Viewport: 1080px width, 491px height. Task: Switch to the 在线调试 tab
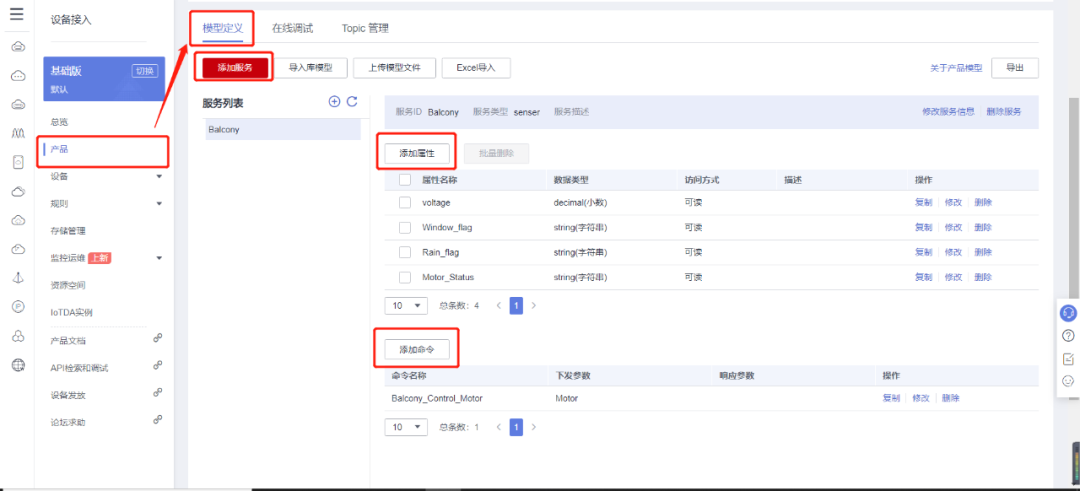point(292,28)
